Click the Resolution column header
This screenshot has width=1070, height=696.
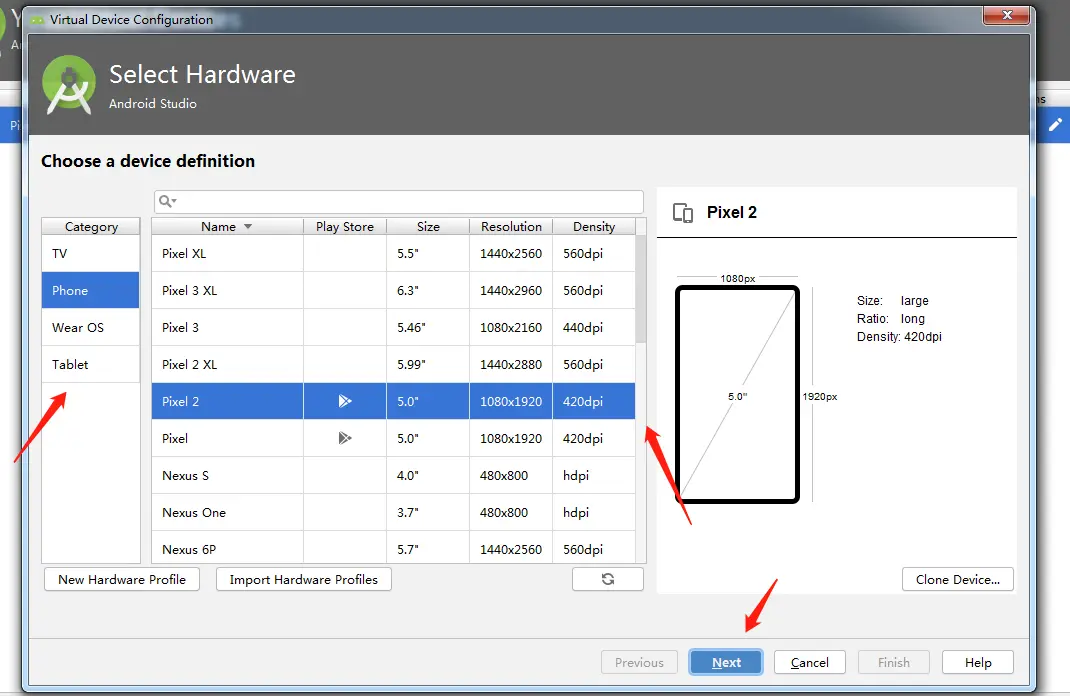[511, 227]
